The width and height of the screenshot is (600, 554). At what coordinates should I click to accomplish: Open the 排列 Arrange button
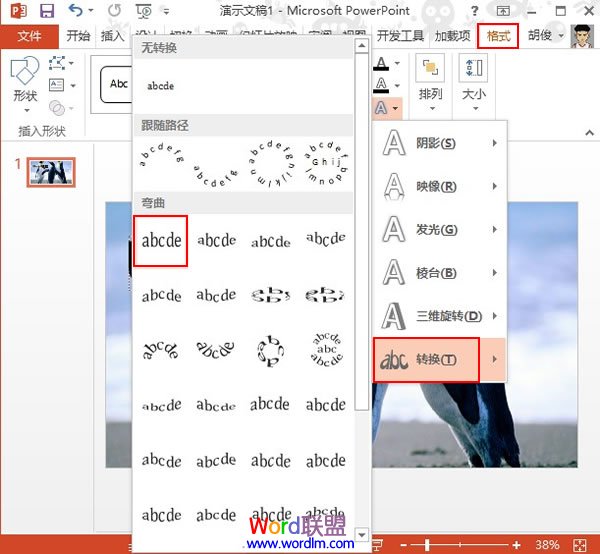pos(430,83)
